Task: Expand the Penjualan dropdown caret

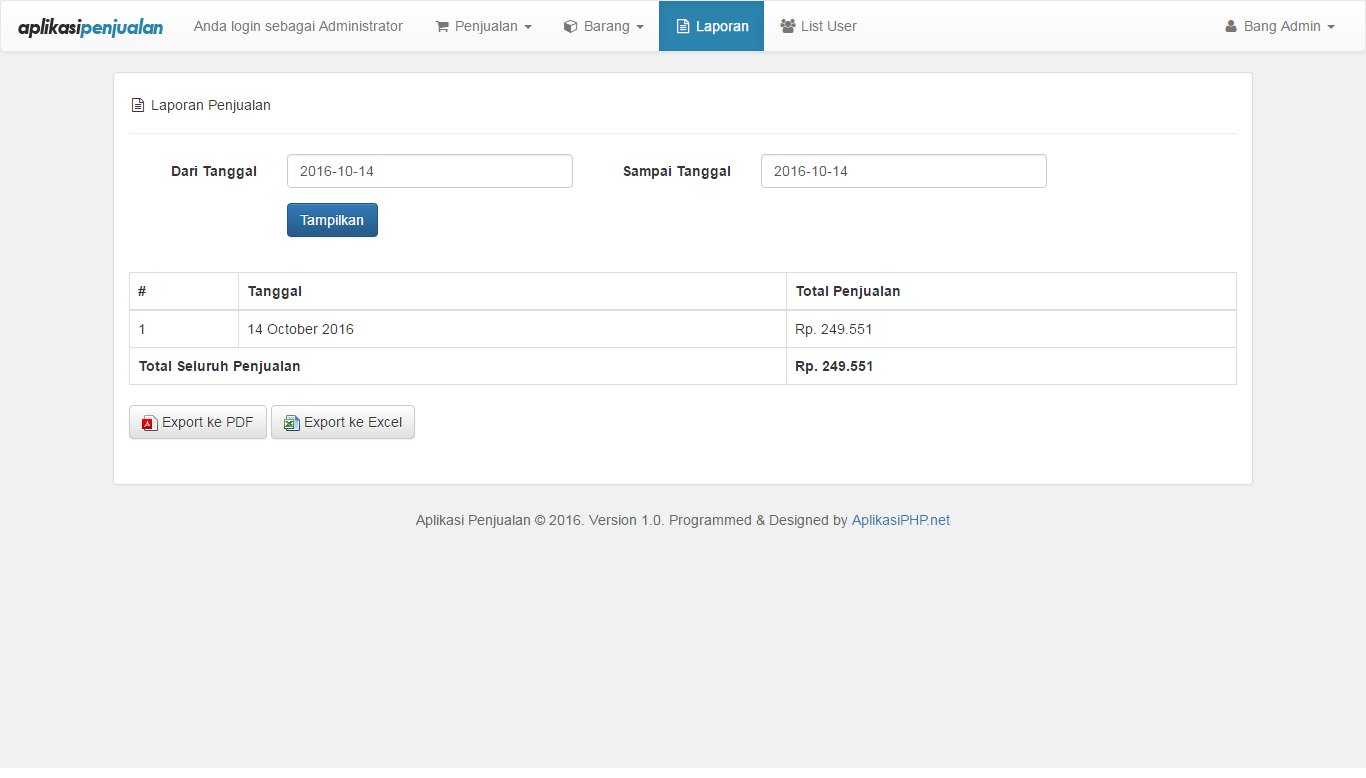Action: tap(528, 27)
